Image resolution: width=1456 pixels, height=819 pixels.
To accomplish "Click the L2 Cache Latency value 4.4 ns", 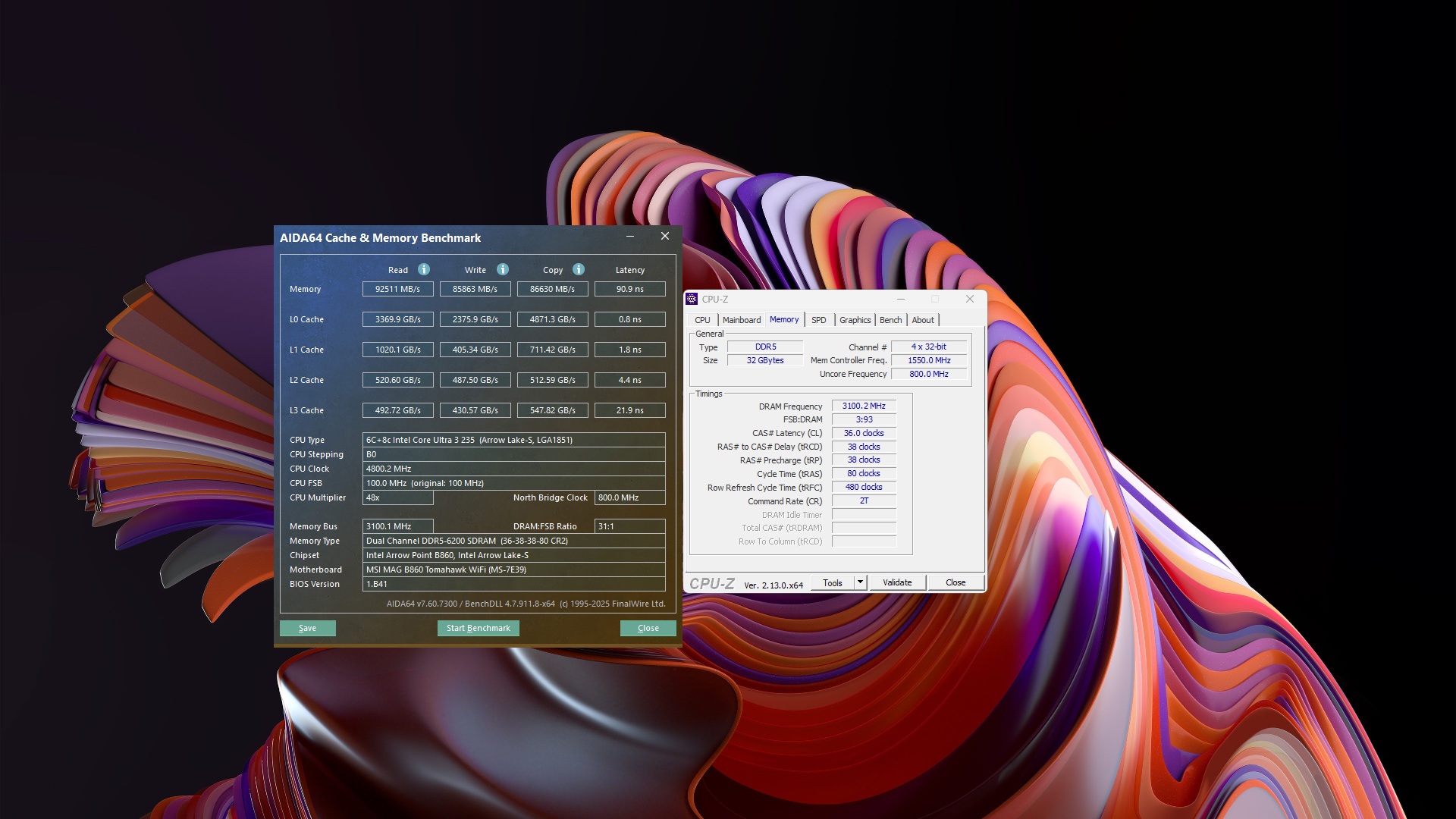I will pos(630,380).
